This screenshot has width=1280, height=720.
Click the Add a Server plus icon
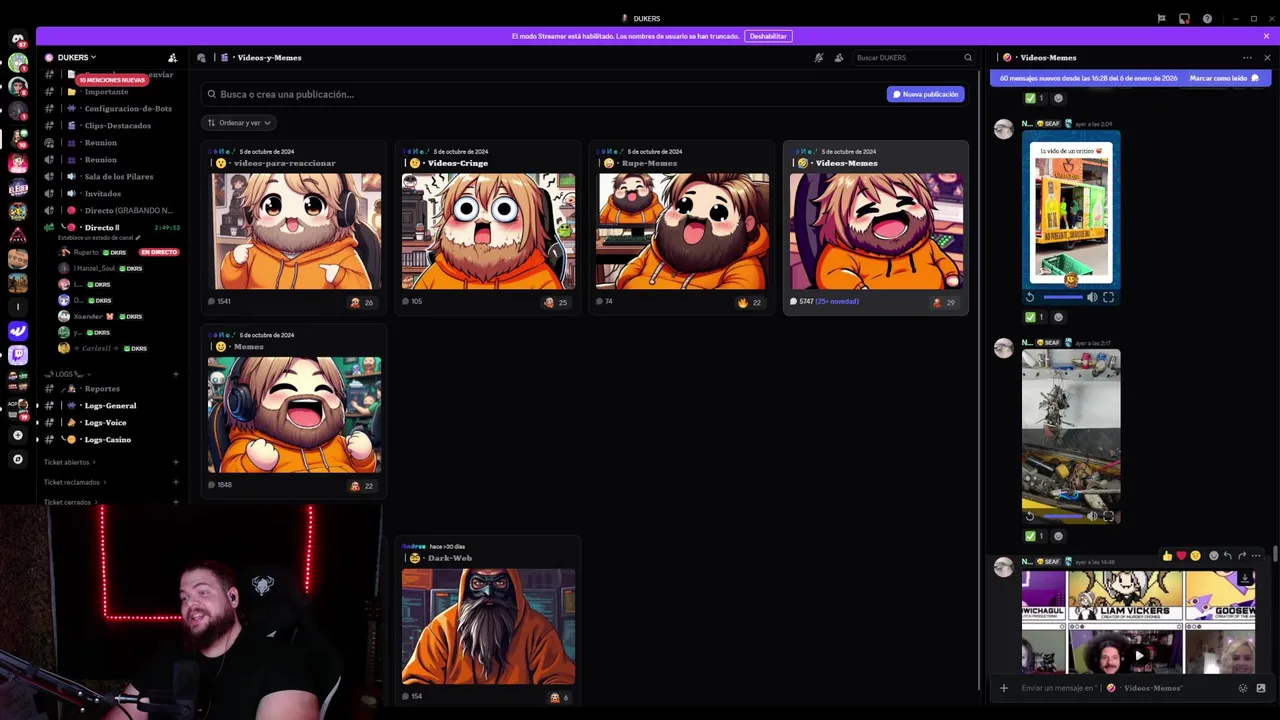point(17,435)
